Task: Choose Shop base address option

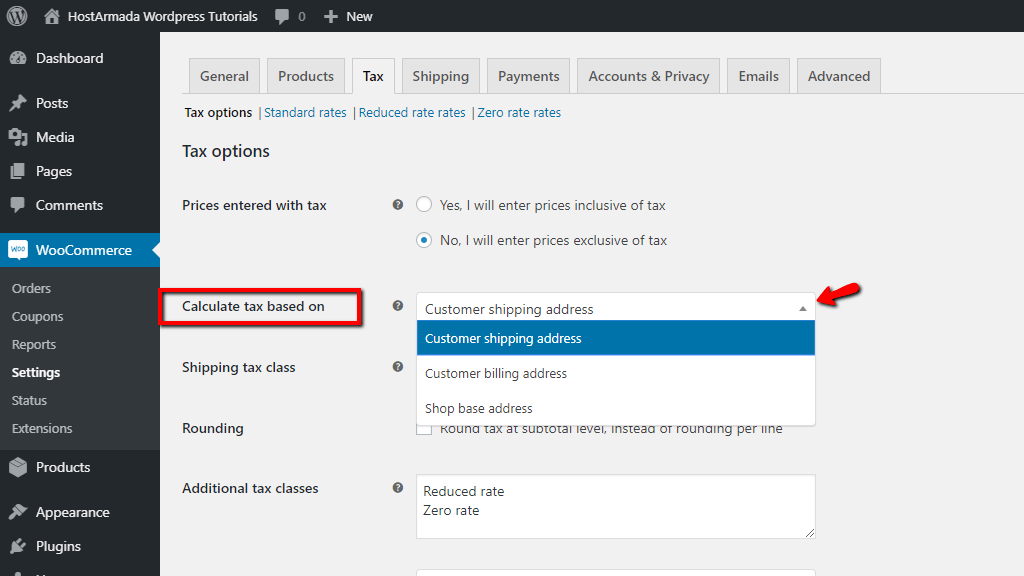Action: tap(479, 408)
